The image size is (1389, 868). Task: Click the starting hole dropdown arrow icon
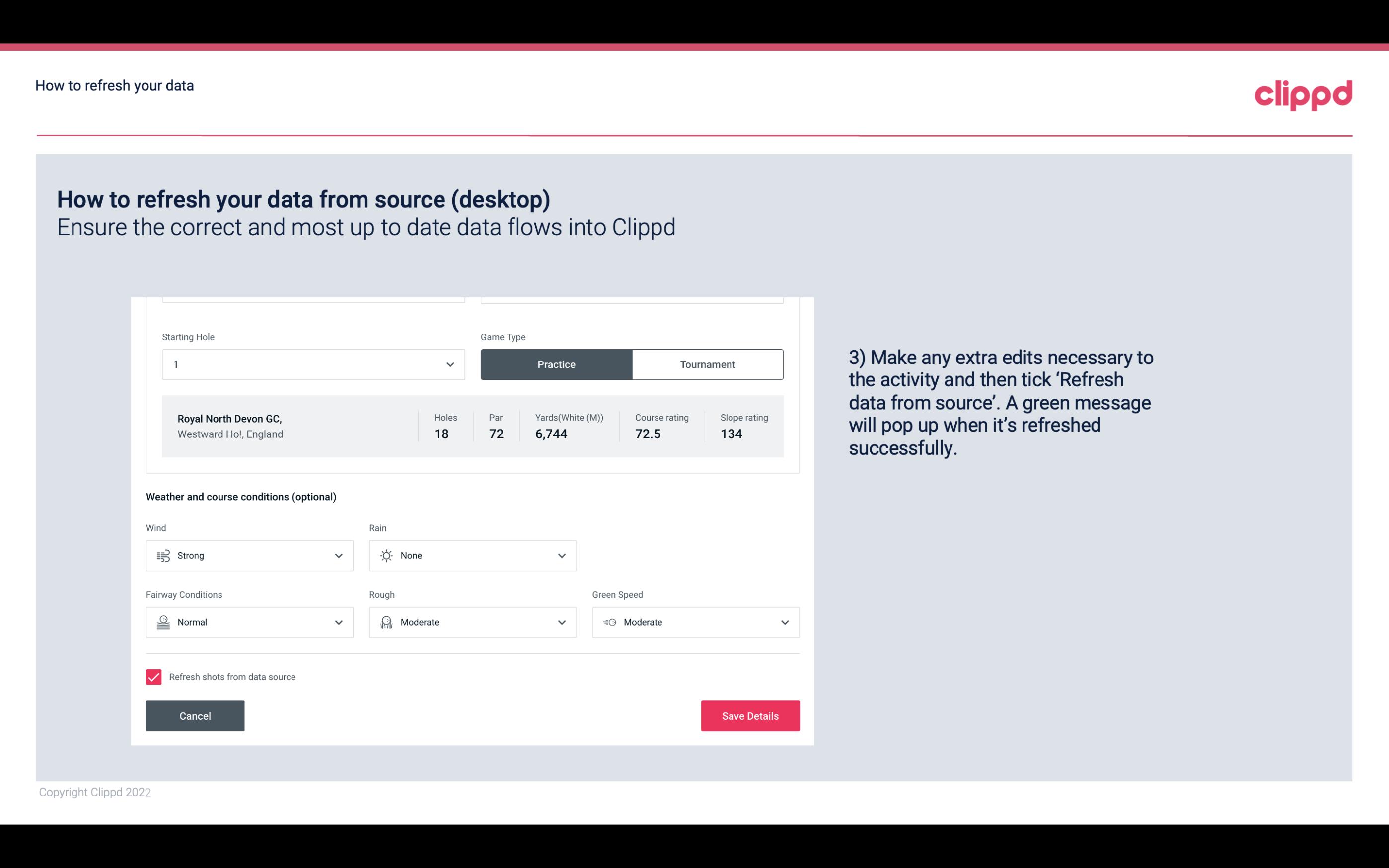pos(449,364)
